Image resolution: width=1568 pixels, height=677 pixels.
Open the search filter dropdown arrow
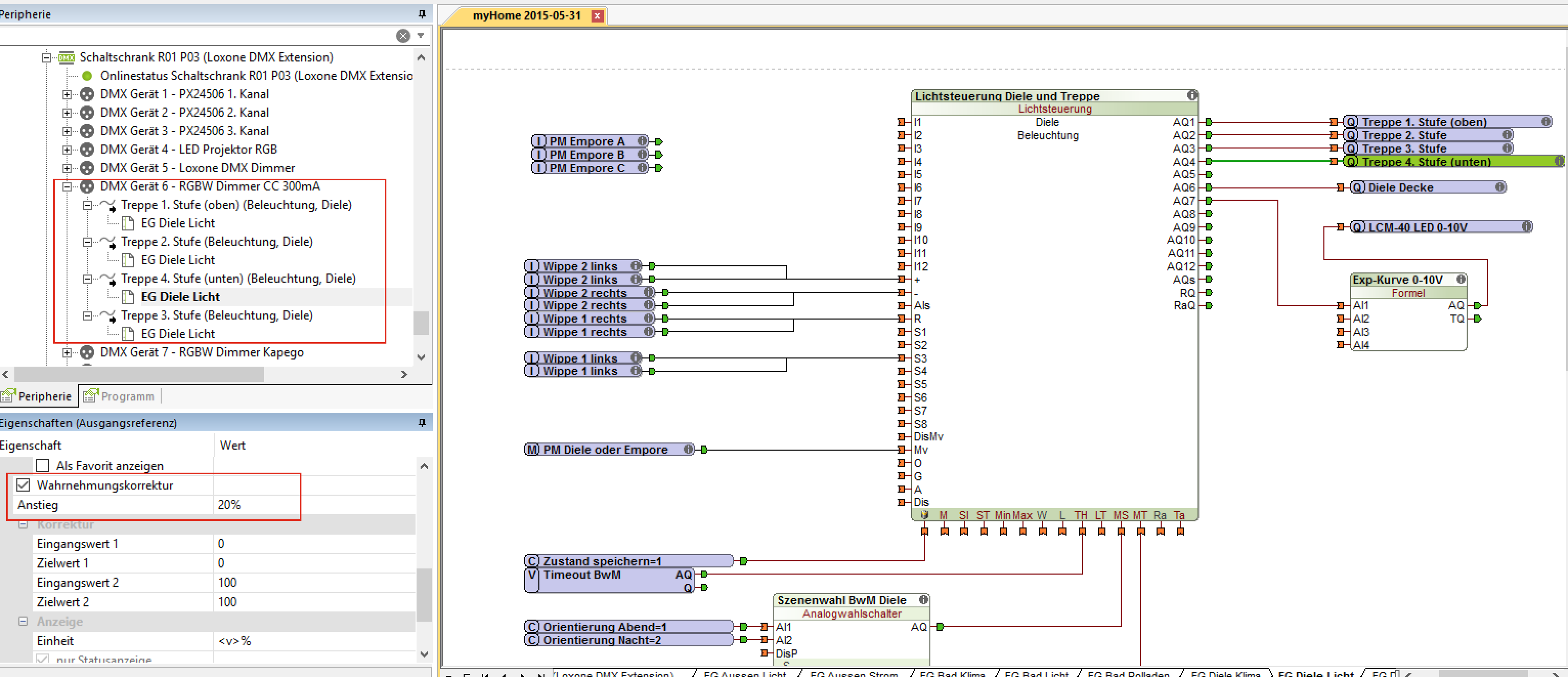click(421, 35)
